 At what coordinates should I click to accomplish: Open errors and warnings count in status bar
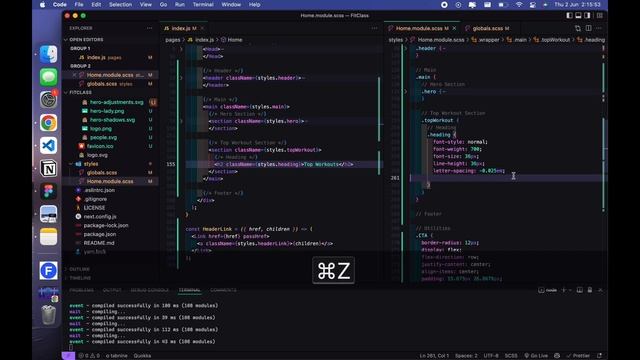click(89, 356)
